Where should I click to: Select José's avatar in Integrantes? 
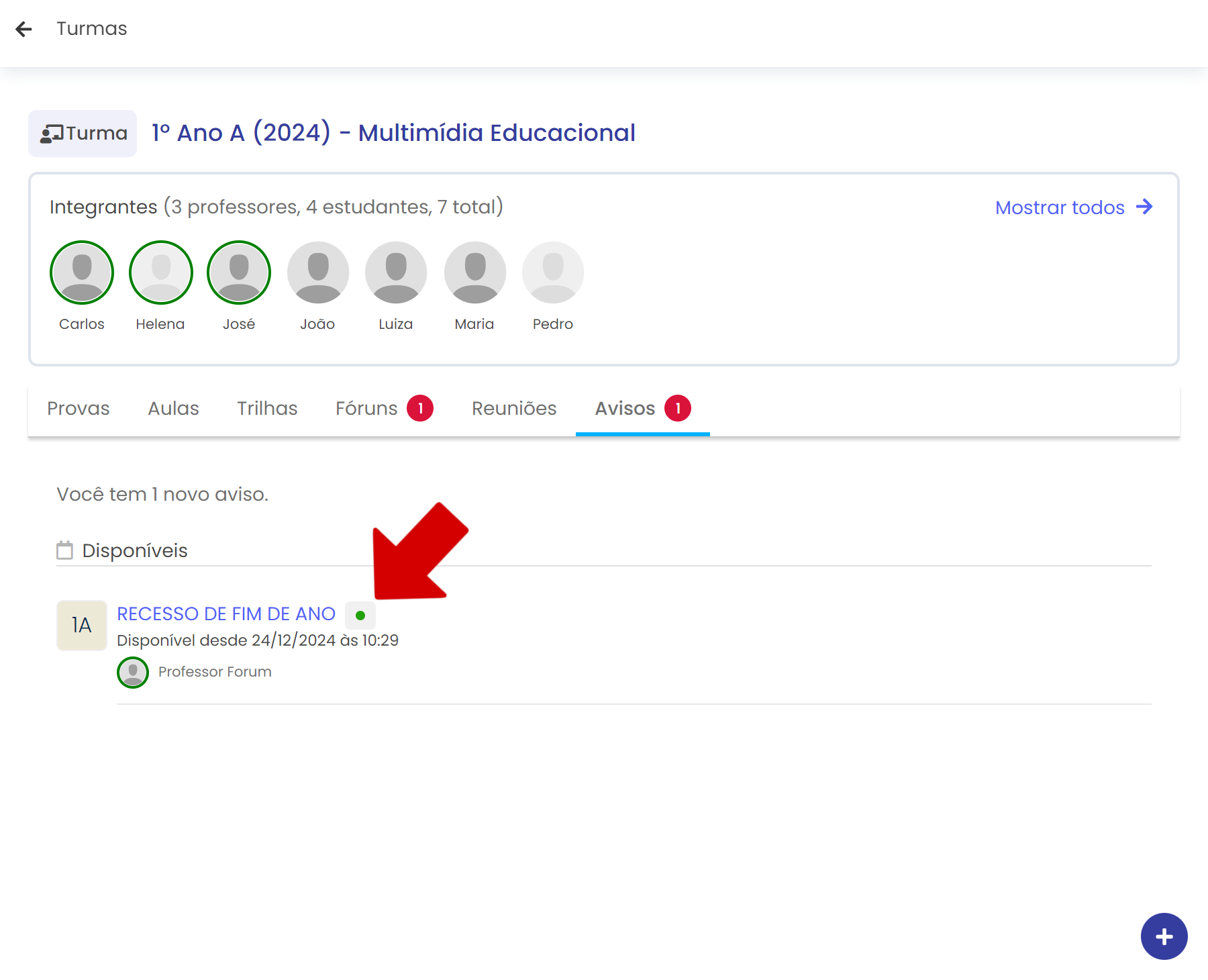tap(239, 273)
